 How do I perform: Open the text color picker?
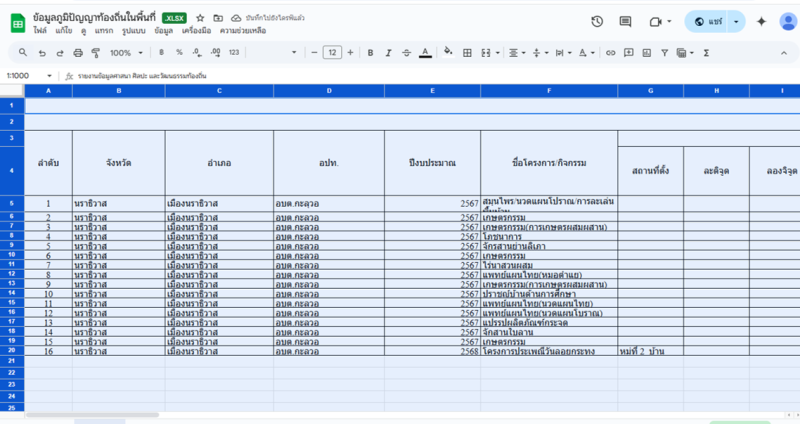click(x=425, y=53)
